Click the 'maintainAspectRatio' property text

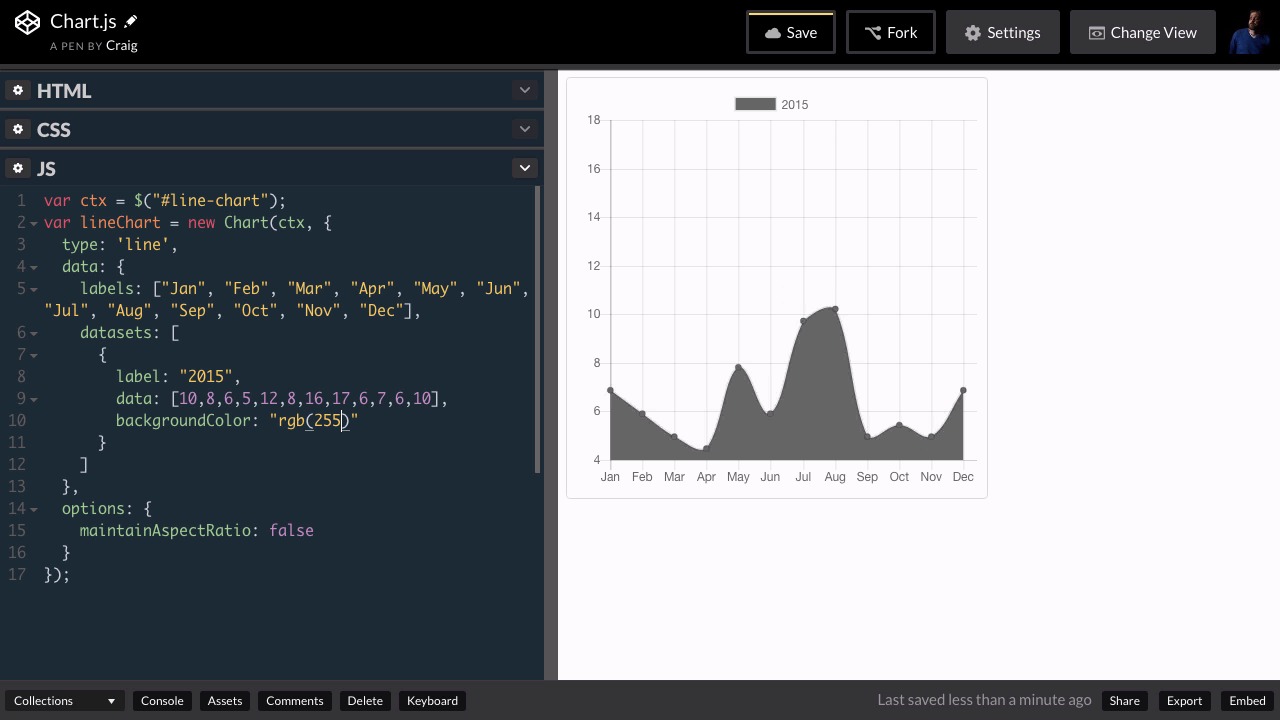click(165, 531)
